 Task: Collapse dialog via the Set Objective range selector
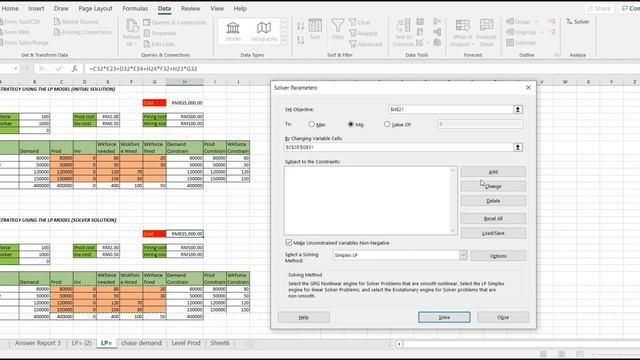(x=518, y=109)
